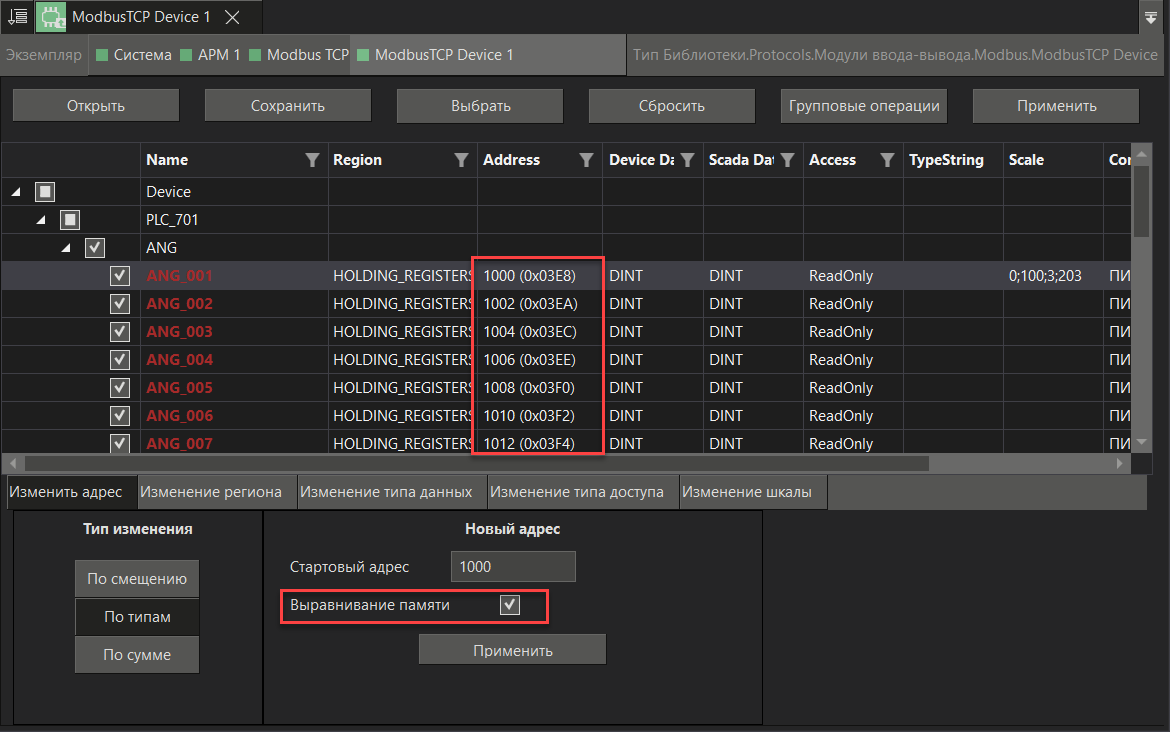
Task: Toggle the ANG group checkbox
Action: pos(95,248)
